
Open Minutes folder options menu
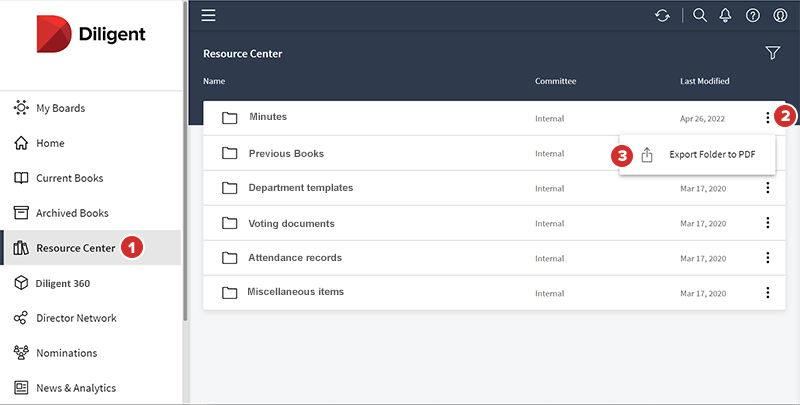coord(767,118)
